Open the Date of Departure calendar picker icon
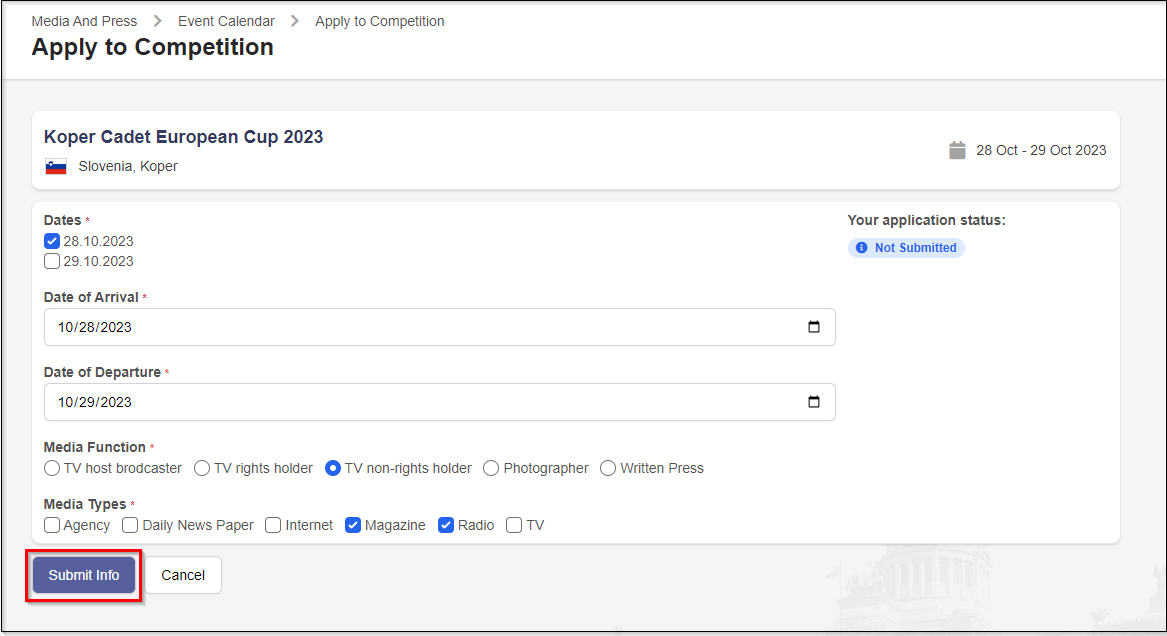 (x=813, y=402)
